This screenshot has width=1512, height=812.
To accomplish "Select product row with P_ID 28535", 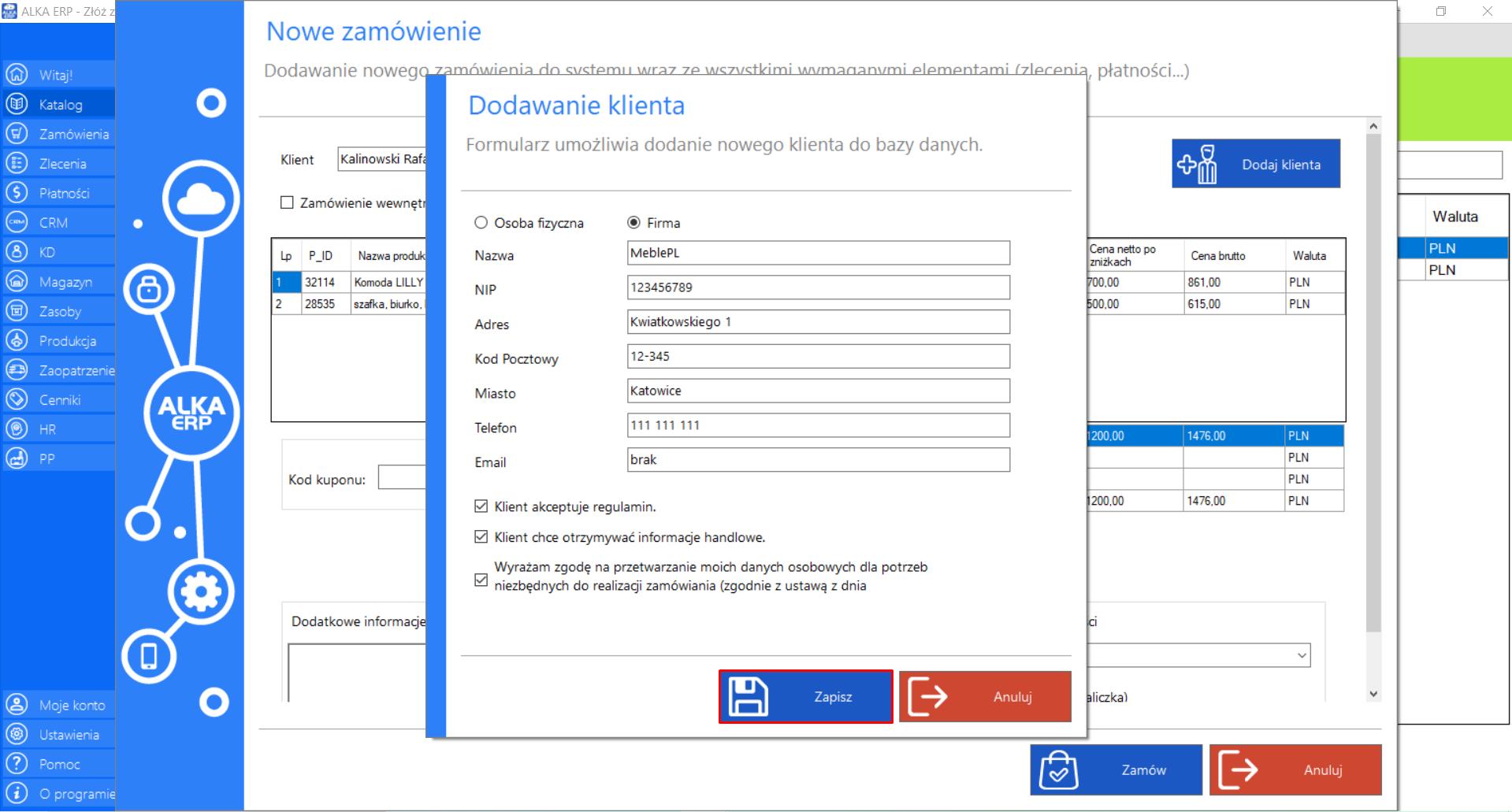I will coord(349,304).
